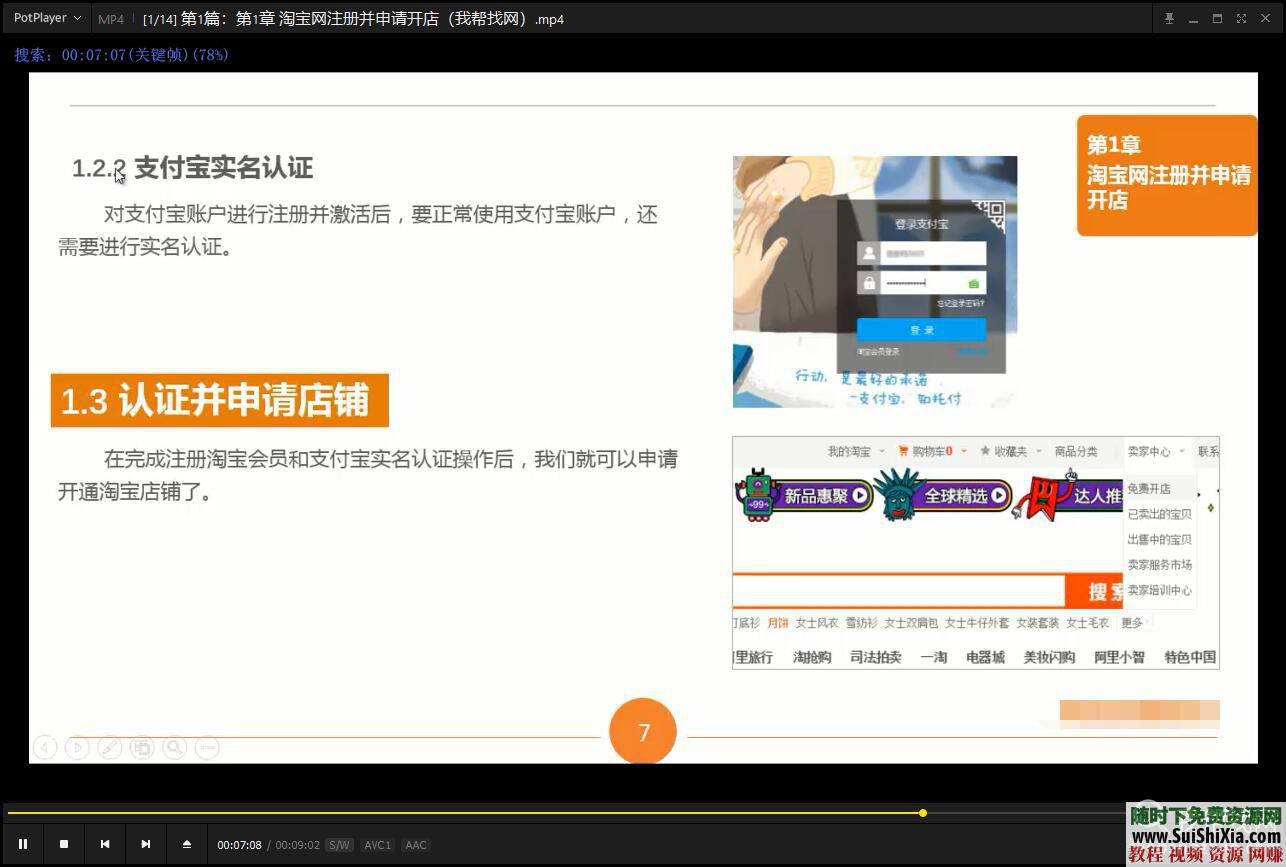The width and height of the screenshot is (1286, 867).
Task: Select the pen annotation icon on the slide
Action: [110, 747]
